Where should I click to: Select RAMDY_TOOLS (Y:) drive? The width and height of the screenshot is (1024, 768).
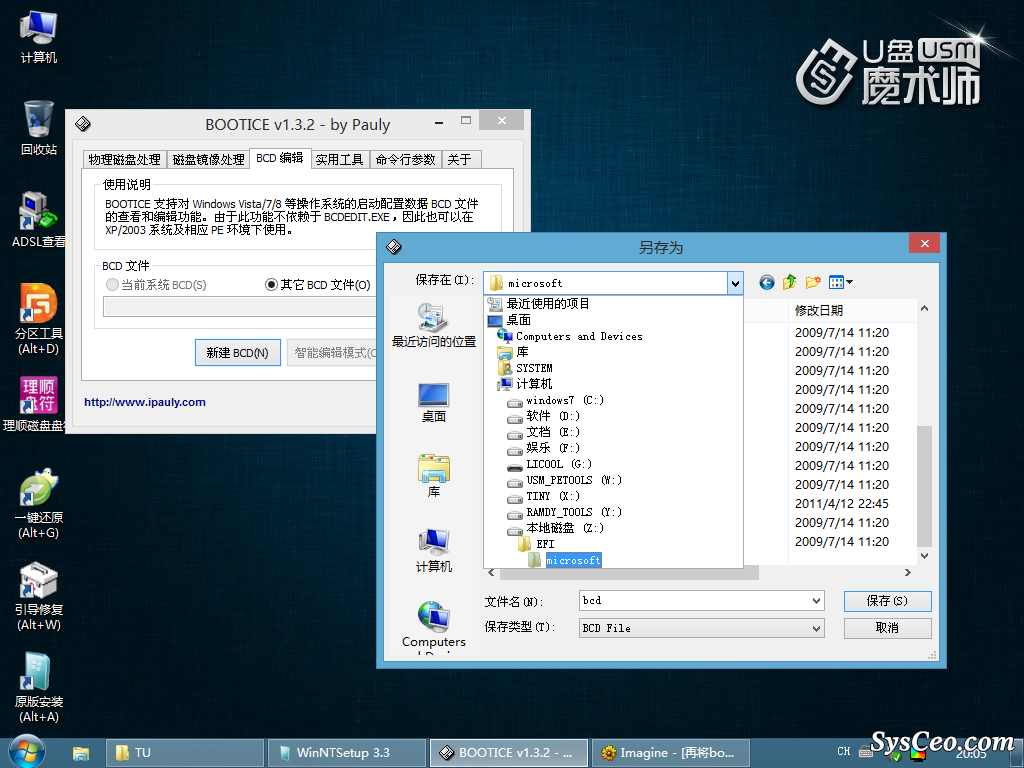(x=565, y=513)
